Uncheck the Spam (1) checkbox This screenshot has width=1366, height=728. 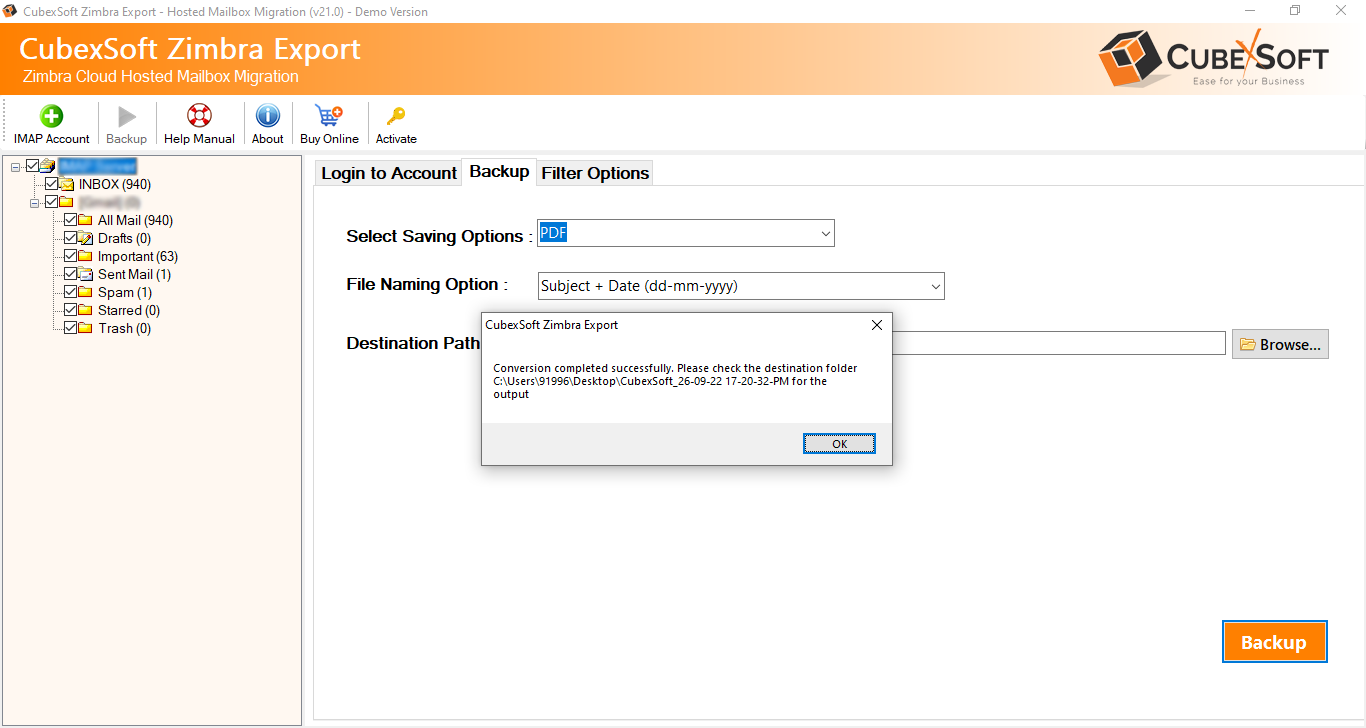71,292
